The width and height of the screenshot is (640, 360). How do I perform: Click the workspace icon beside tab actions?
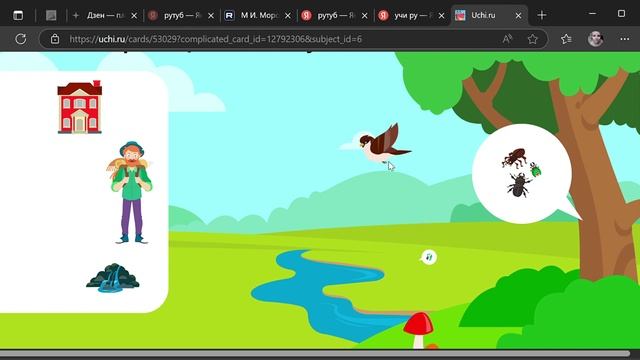[x=51, y=16]
